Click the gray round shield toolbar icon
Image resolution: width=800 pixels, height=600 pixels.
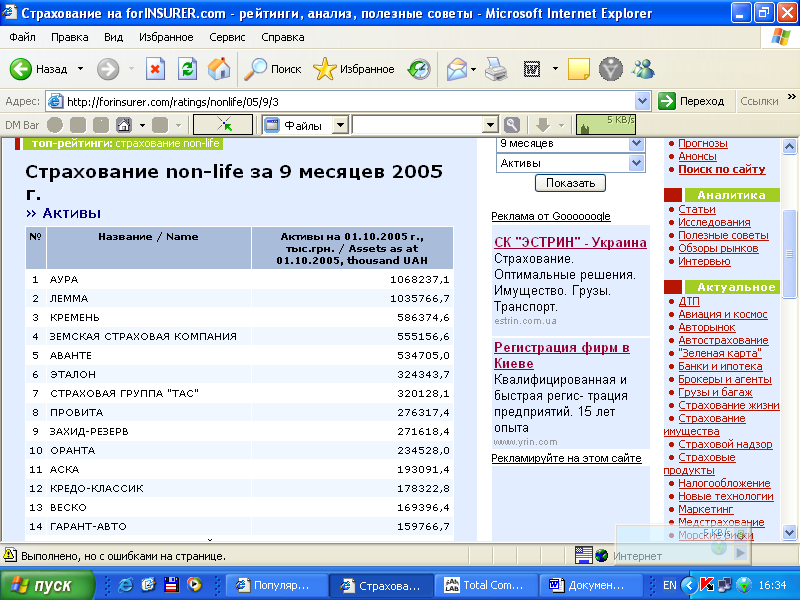(611, 69)
